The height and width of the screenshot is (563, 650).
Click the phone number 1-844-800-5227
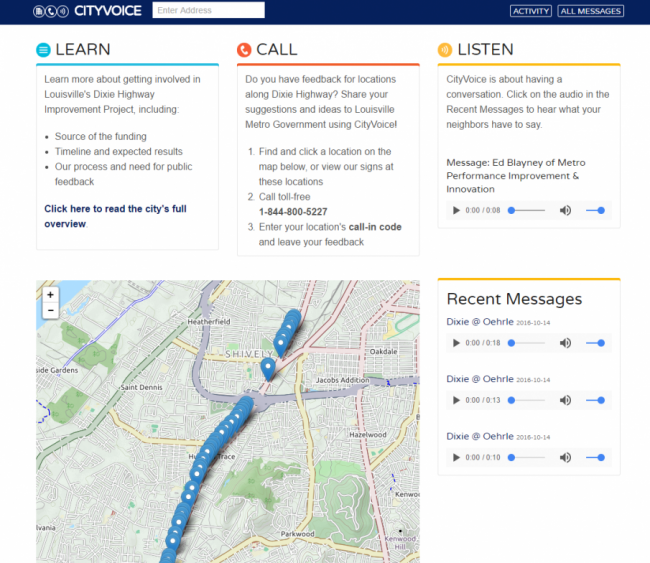(293, 212)
